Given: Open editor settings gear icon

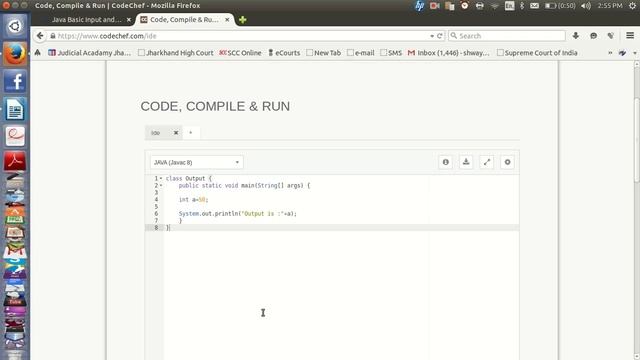Looking at the screenshot, I should [x=507, y=162].
